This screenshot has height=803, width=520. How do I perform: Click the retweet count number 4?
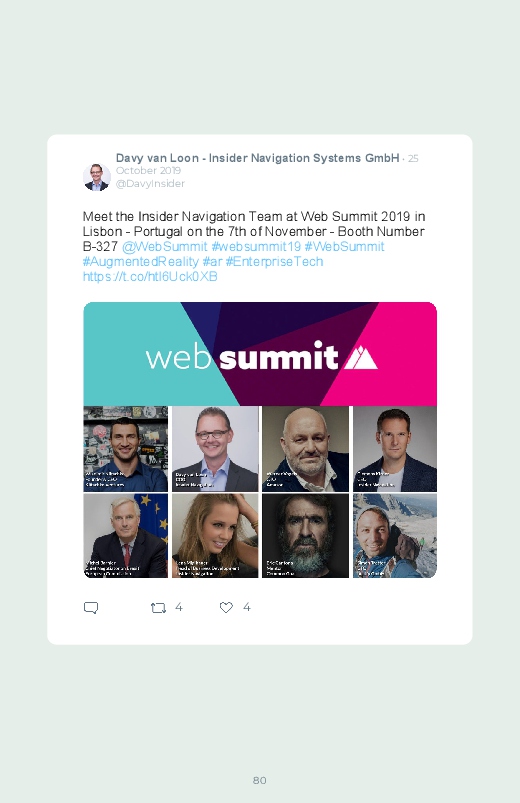coord(179,607)
